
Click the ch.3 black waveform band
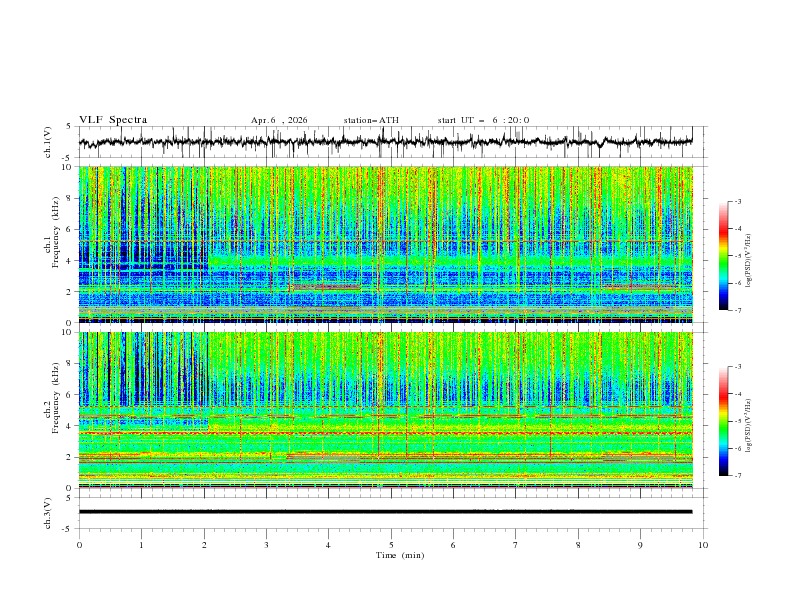coord(385,512)
